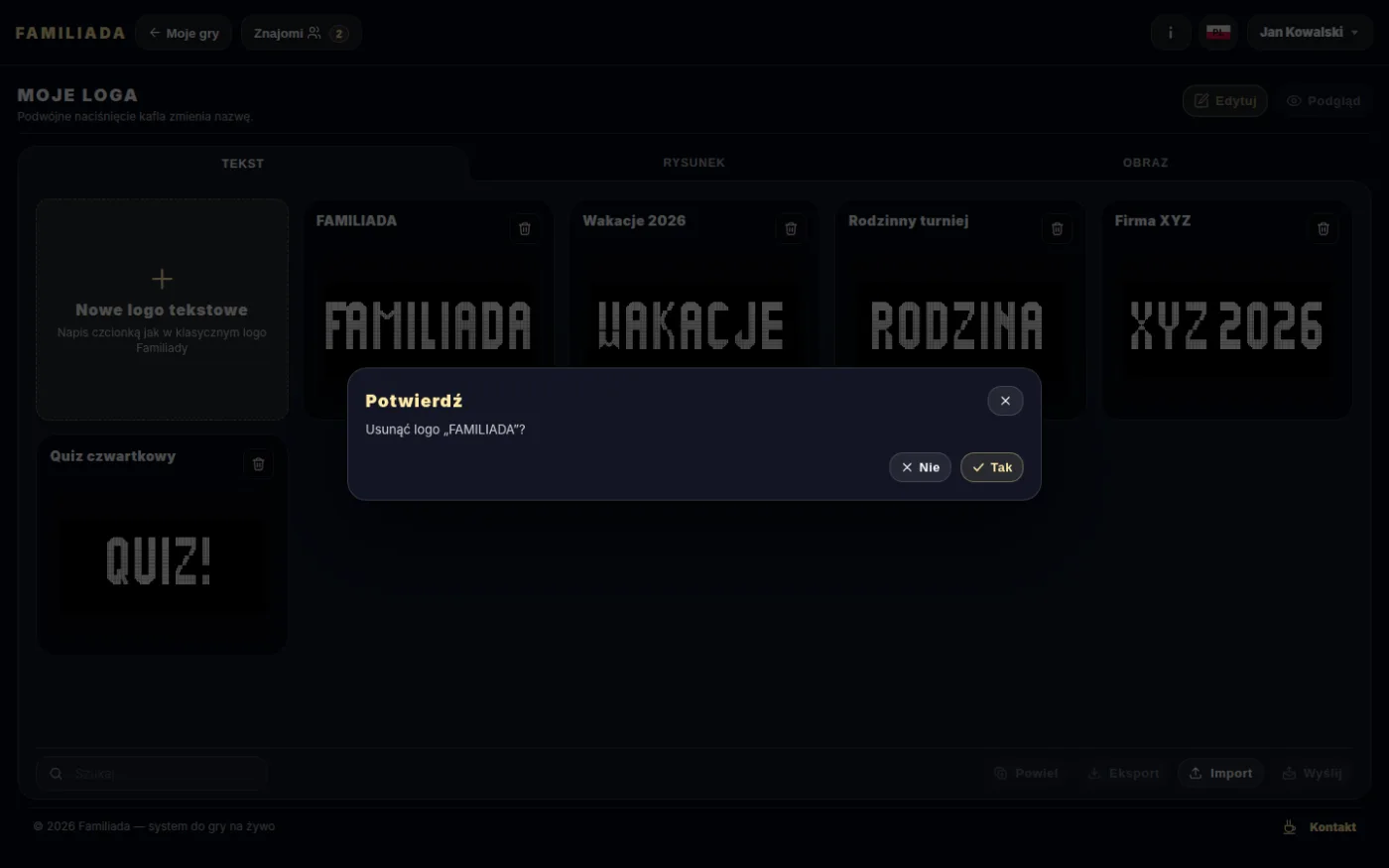This screenshot has height=868, width=1389.
Task: Cancel deletion with the Nie button
Action: coord(920,467)
